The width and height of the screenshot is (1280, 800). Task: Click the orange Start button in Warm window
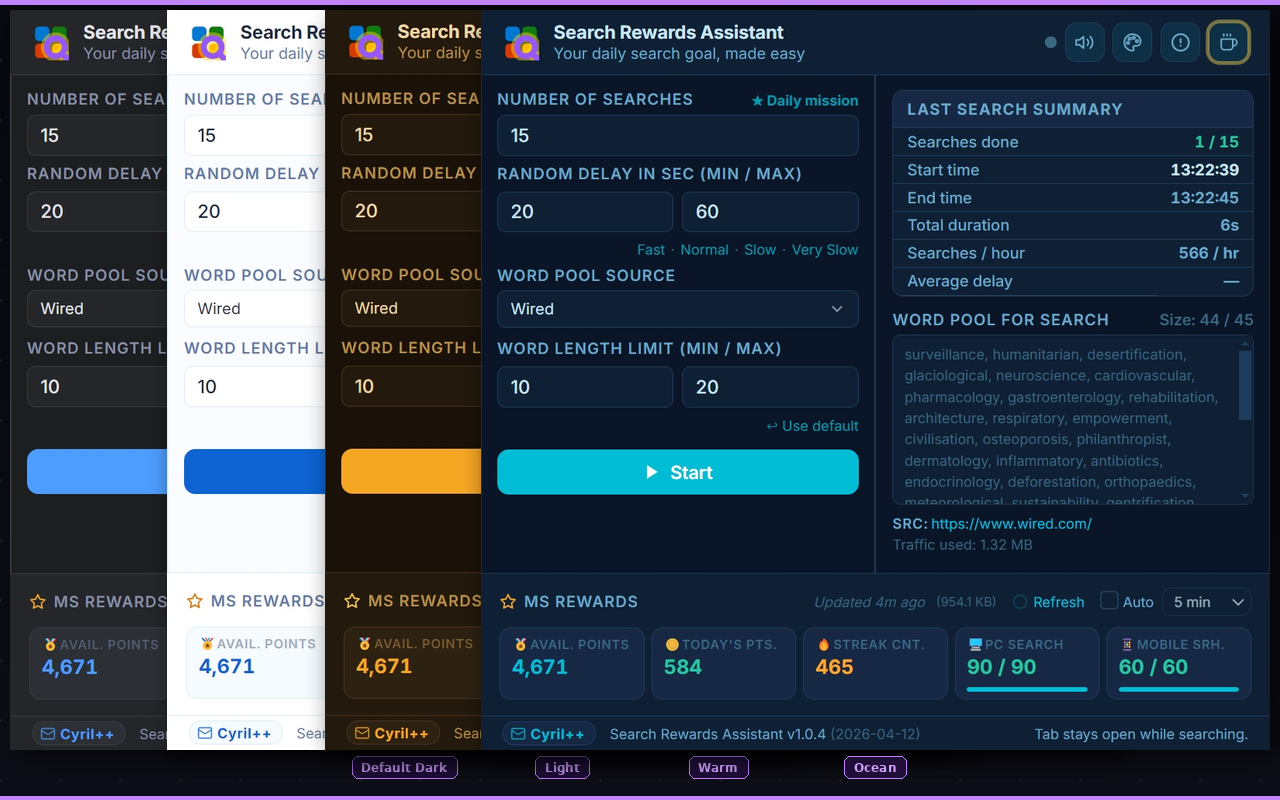[411, 472]
